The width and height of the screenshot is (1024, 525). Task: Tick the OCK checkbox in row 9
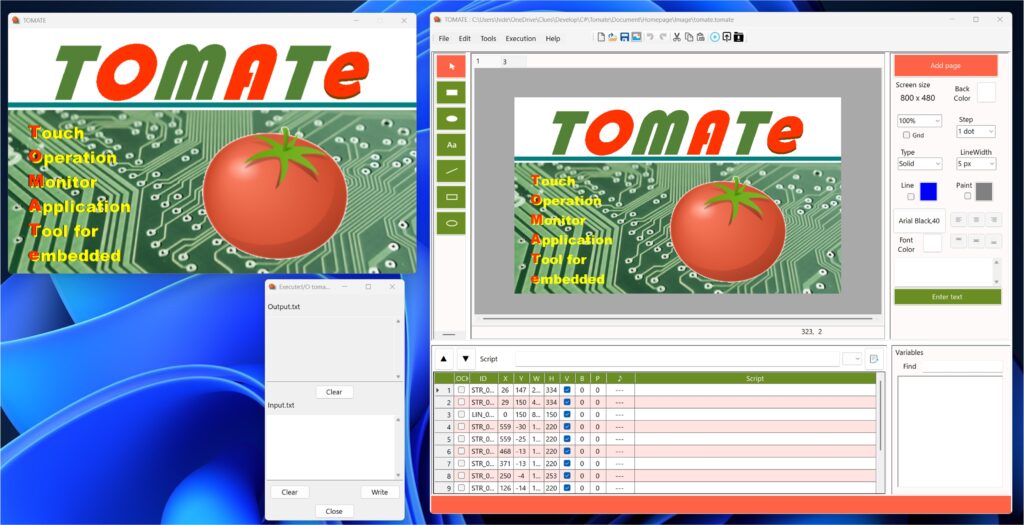(x=462, y=488)
